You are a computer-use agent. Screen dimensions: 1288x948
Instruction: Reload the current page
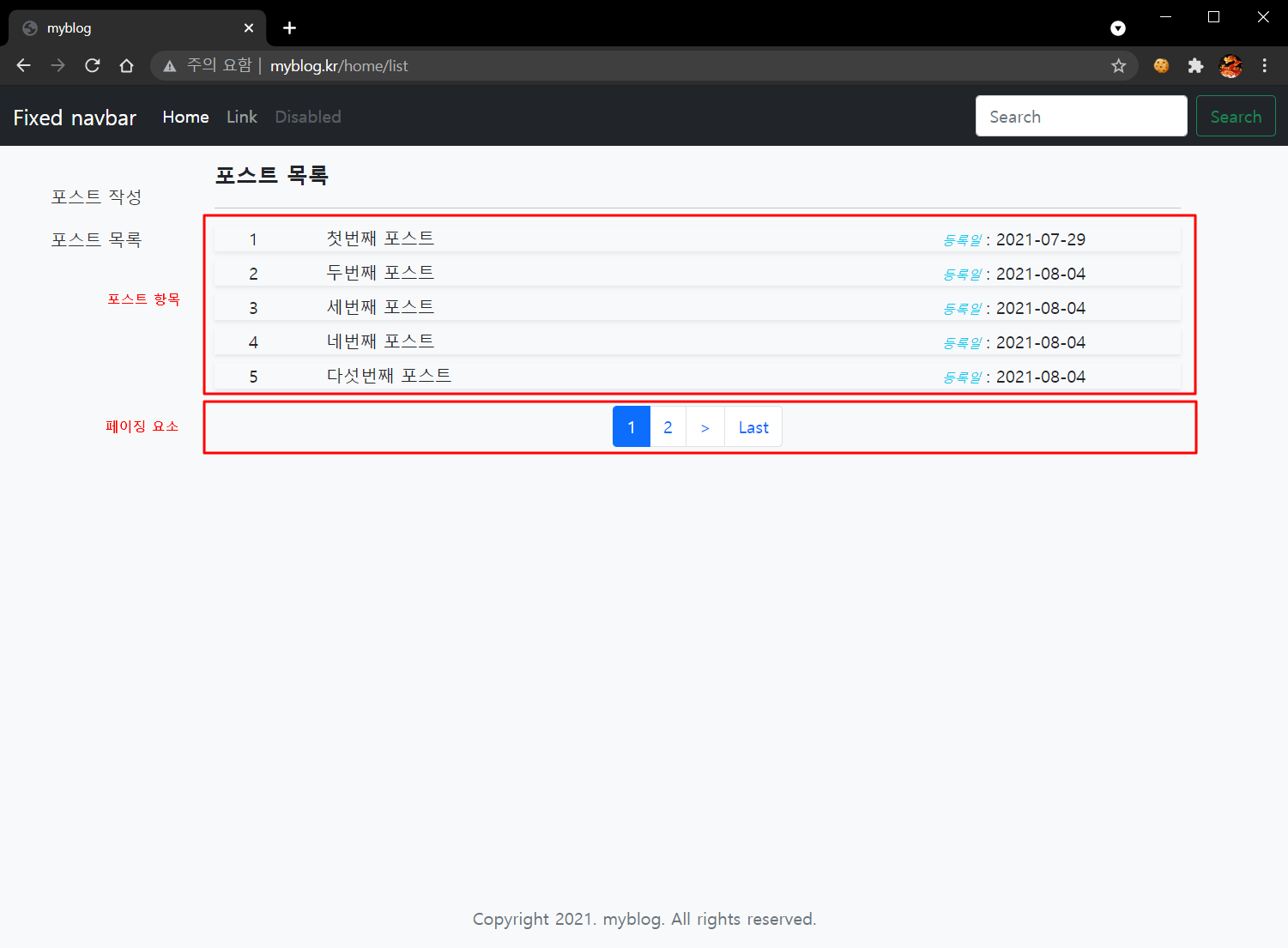[x=93, y=66]
